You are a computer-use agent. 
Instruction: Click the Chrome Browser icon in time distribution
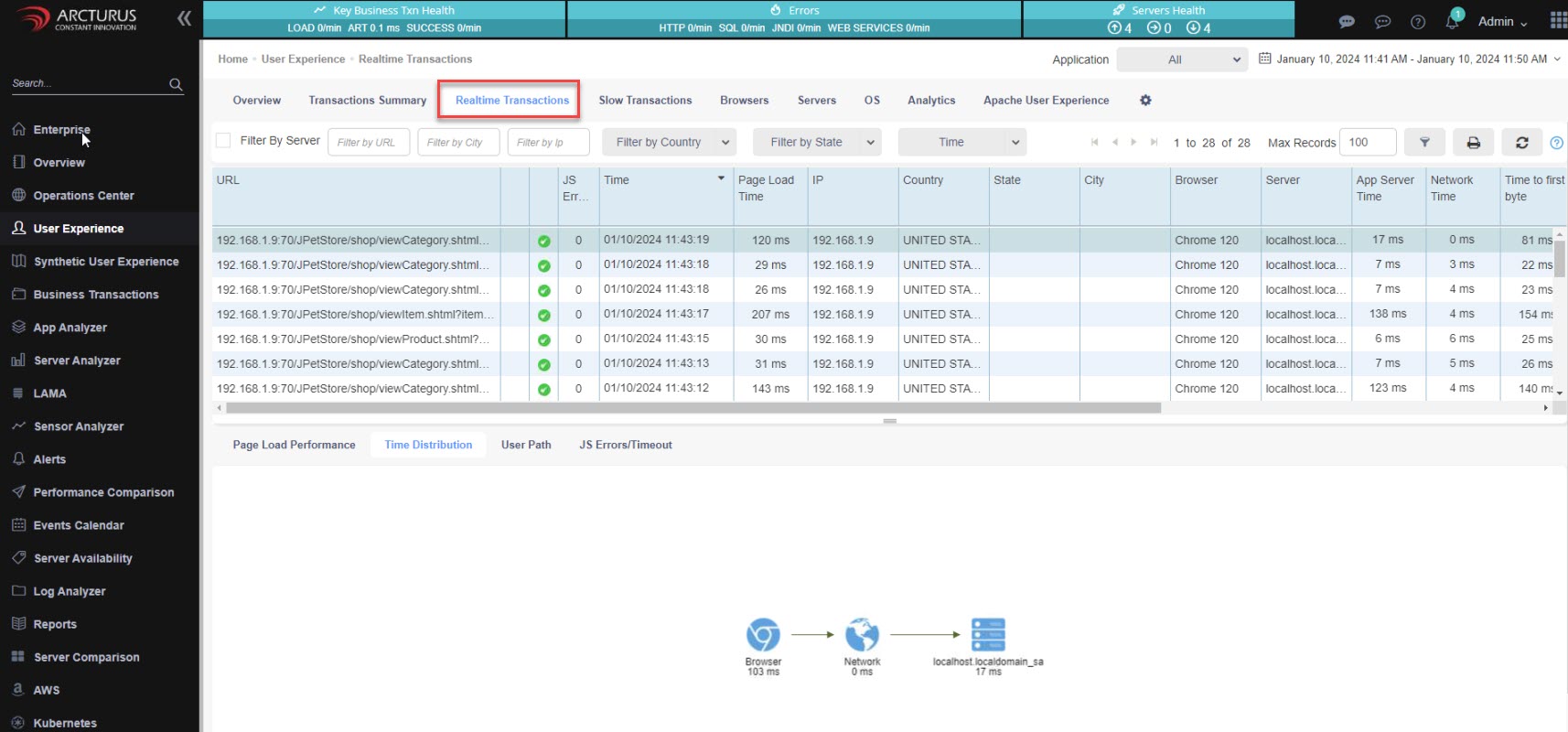point(763,634)
